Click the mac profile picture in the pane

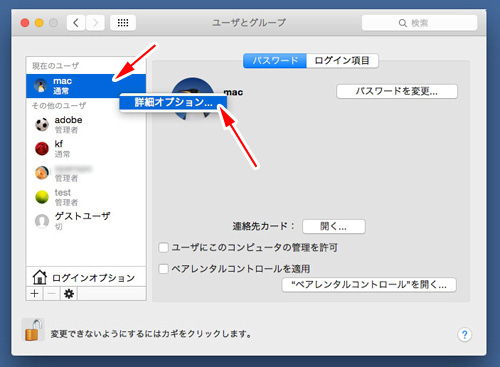[x=193, y=99]
